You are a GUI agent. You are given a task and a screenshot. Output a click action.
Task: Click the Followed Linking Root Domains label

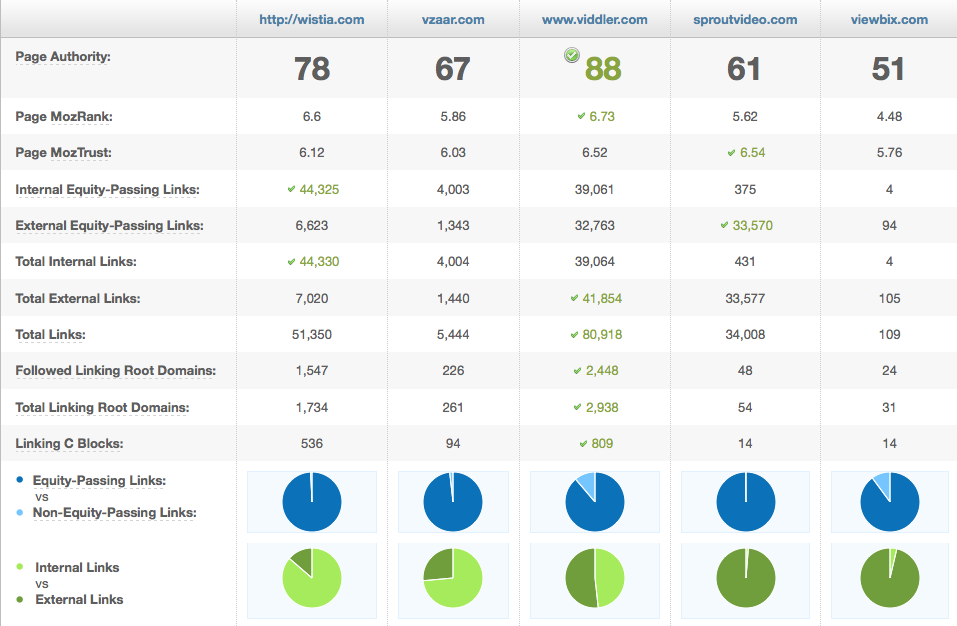click(115, 371)
